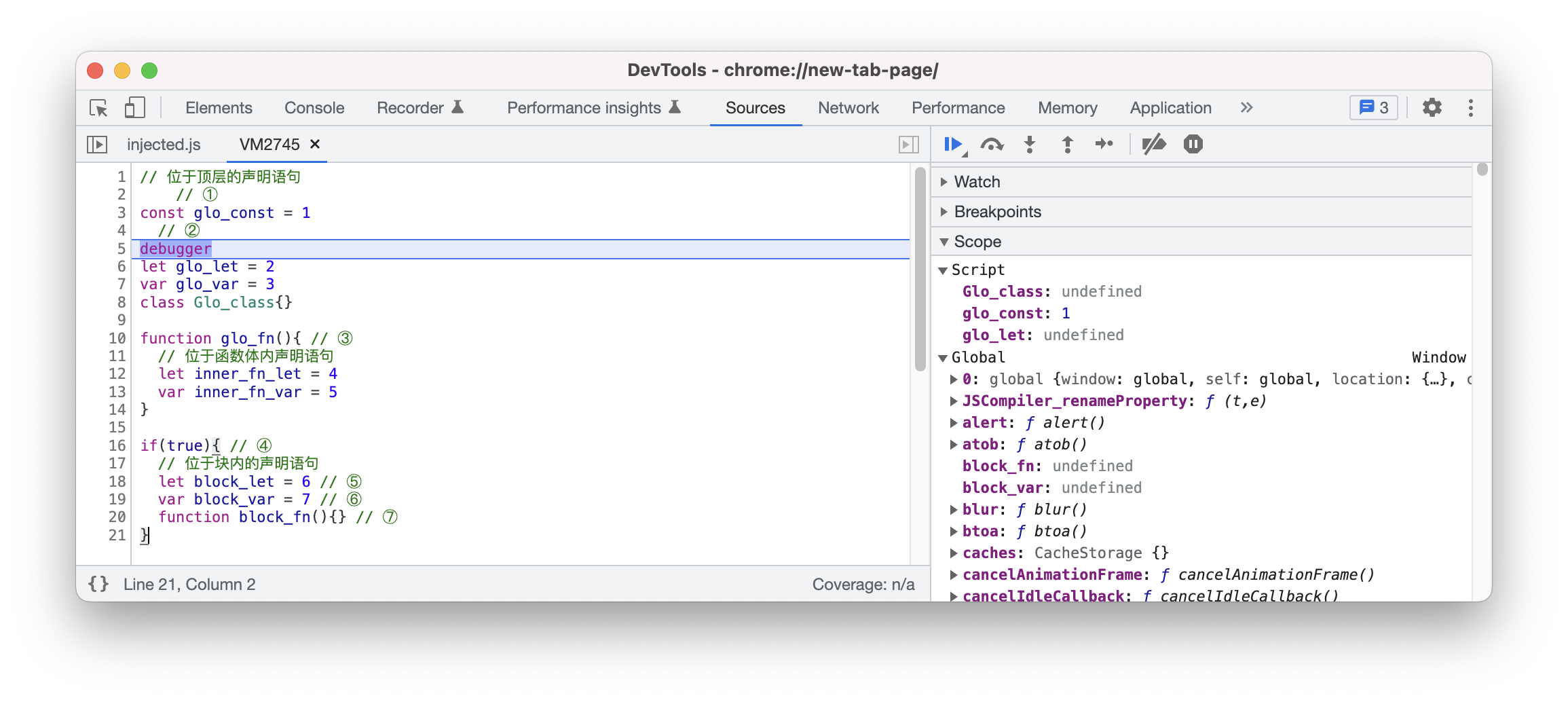This screenshot has width=1568, height=702.
Task: Open the 3 issues counter button
Action: coord(1374,108)
